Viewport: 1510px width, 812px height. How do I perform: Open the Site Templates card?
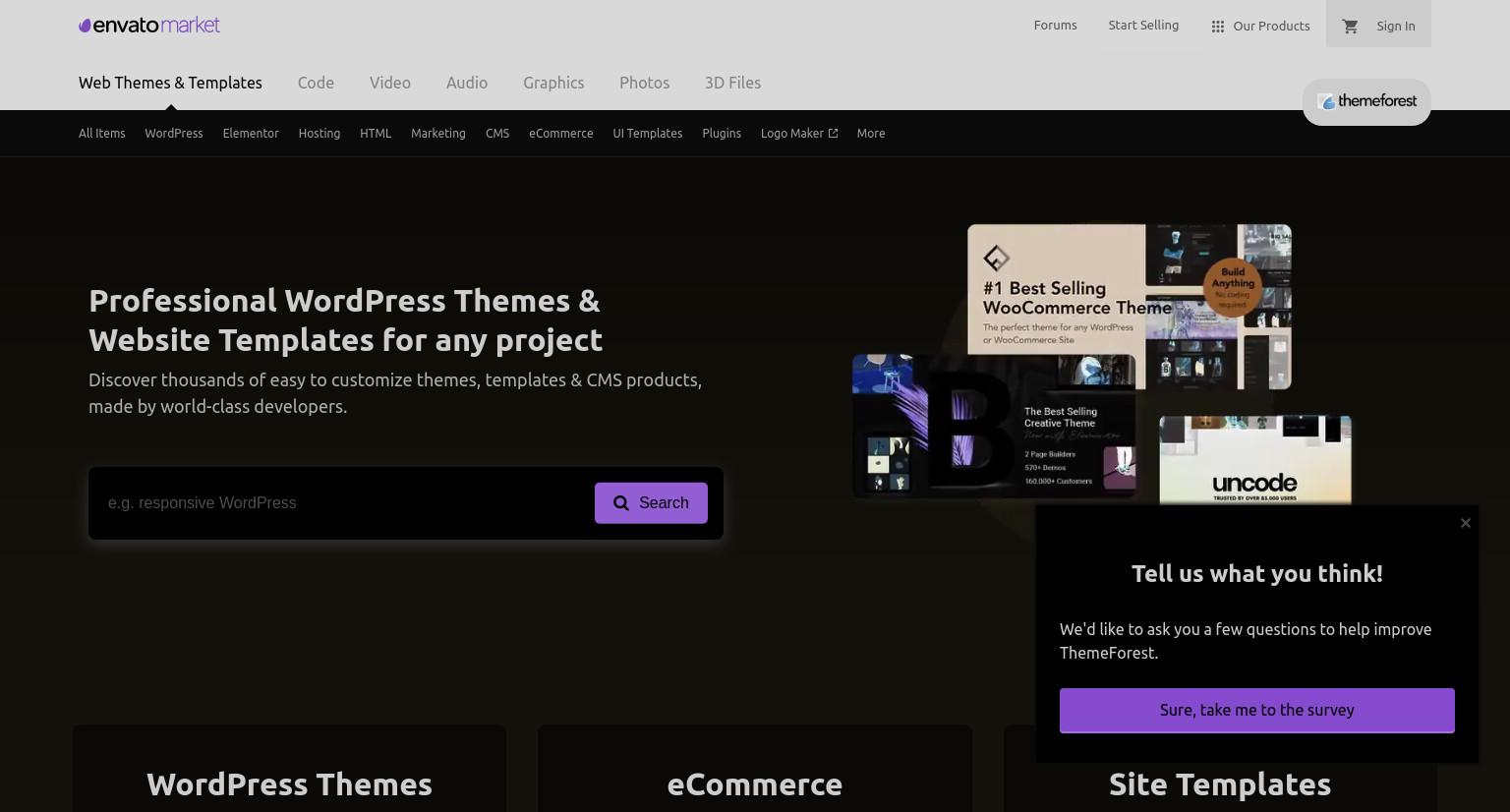(x=1220, y=785)
